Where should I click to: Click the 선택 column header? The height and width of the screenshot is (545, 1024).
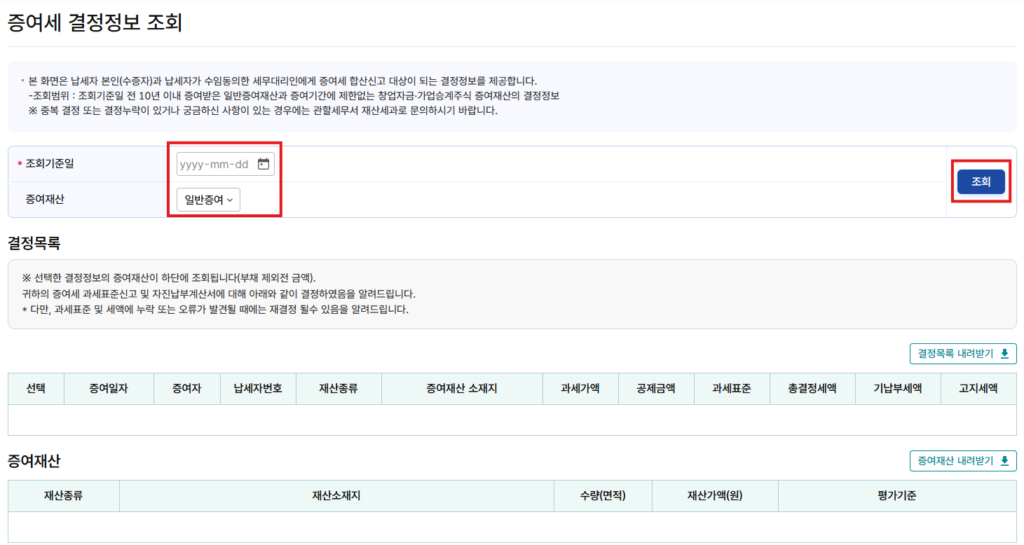tap(35, 388)
